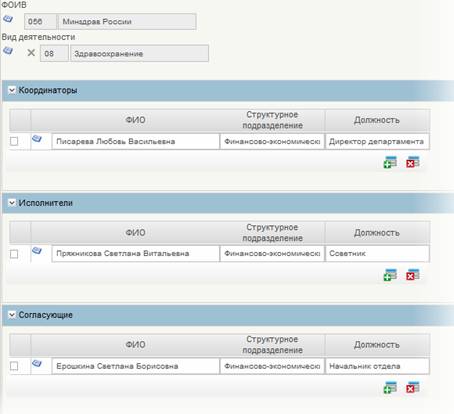Click the Советник position field
454x414 pixels.
[377, 254]
